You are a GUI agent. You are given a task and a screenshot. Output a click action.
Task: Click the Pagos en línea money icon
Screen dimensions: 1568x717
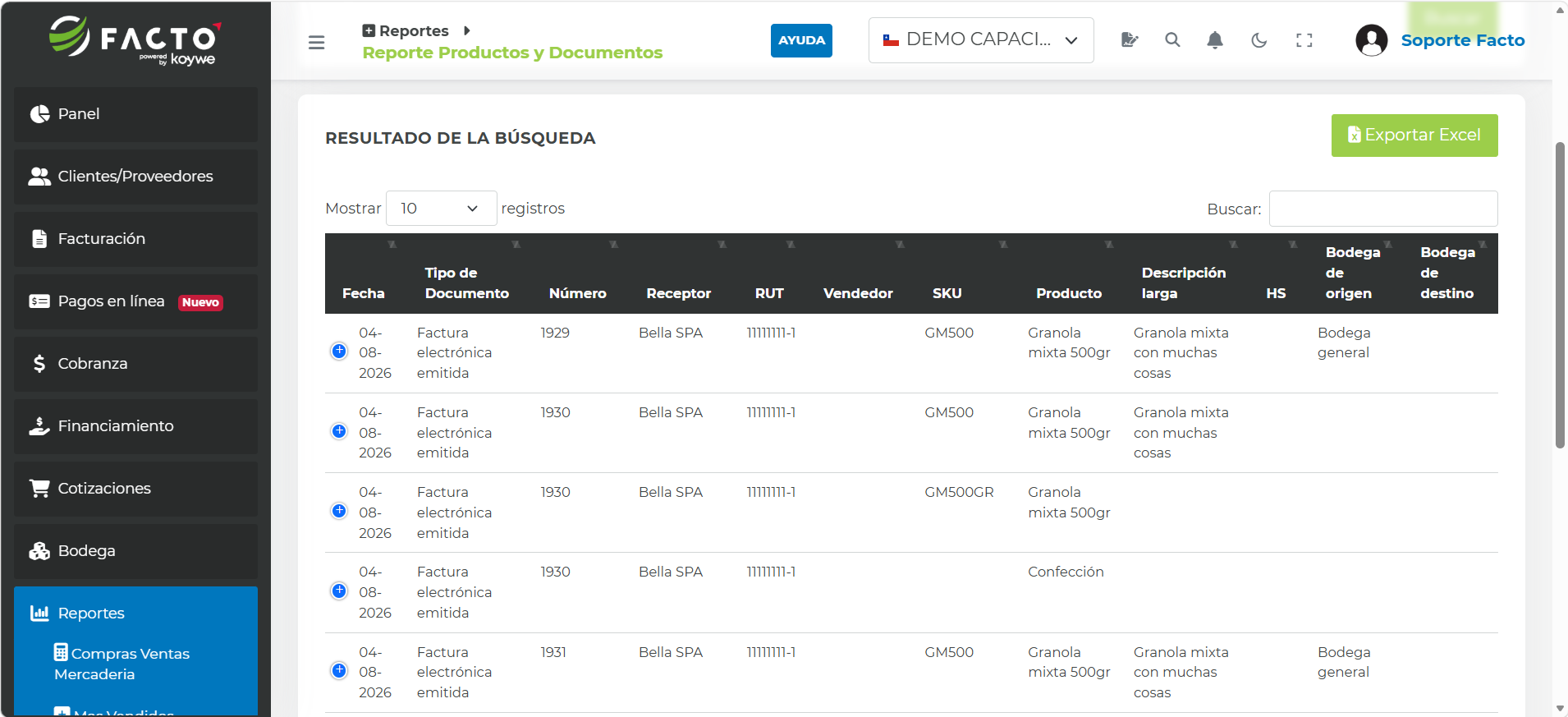tap(39, 301)
